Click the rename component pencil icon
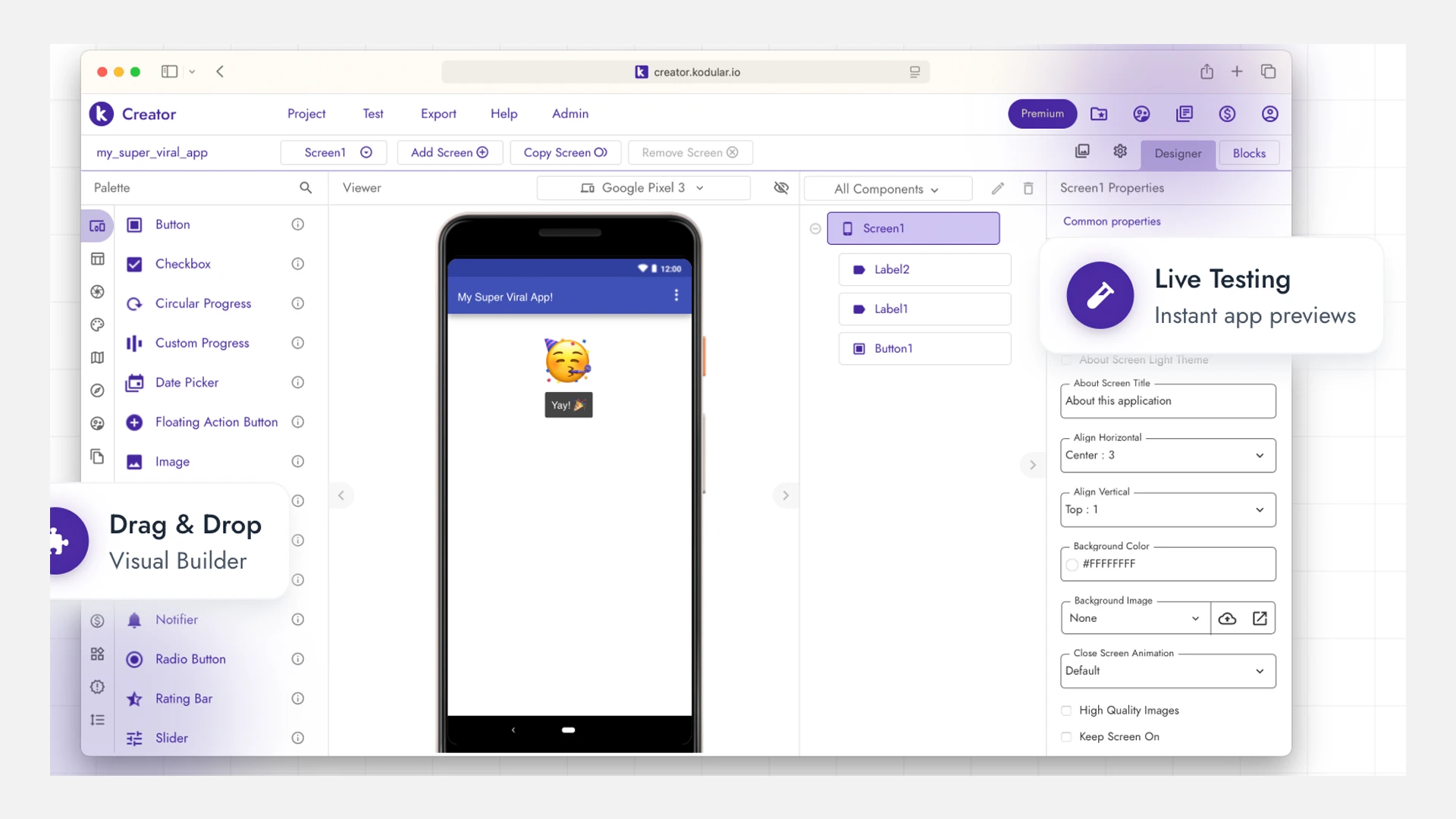Viewport: 1456px width, 819px height. pos(998,189)
